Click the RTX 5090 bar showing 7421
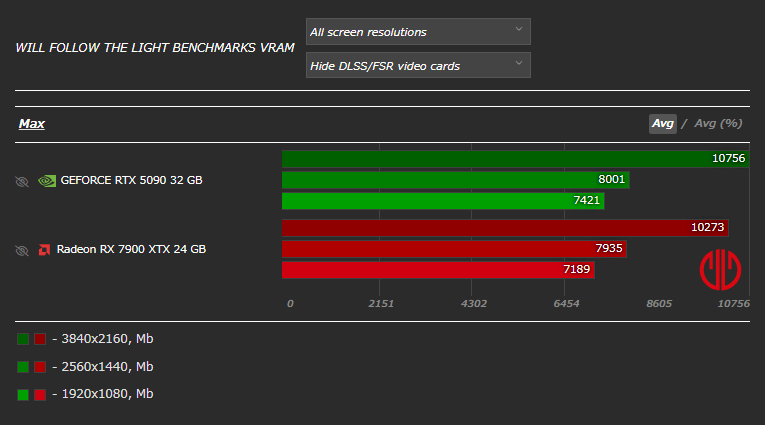 pyautogui.click(x=443, y=201)
